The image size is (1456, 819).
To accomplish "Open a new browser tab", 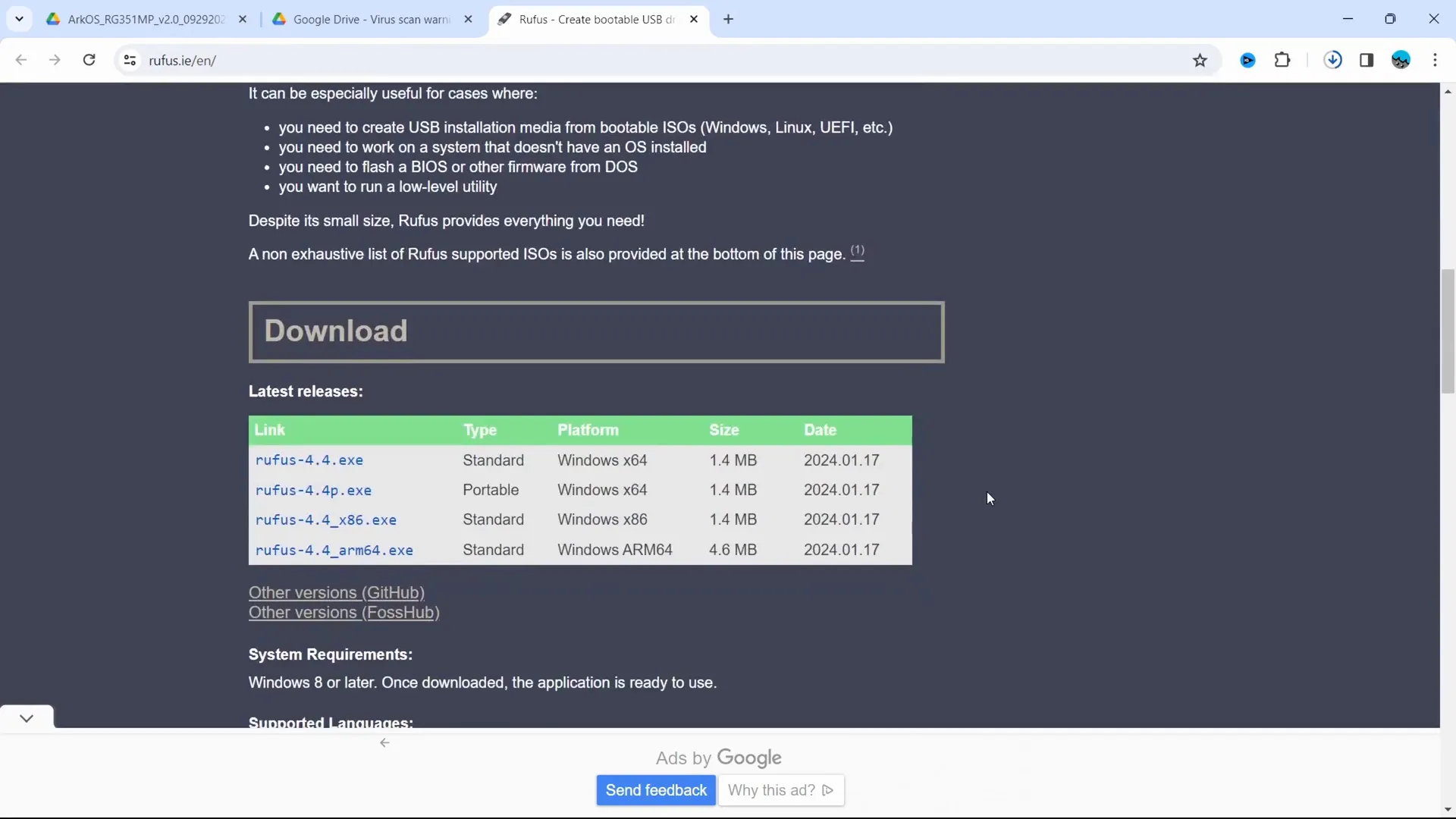I will pyautogui.click(x=728, y=19).
